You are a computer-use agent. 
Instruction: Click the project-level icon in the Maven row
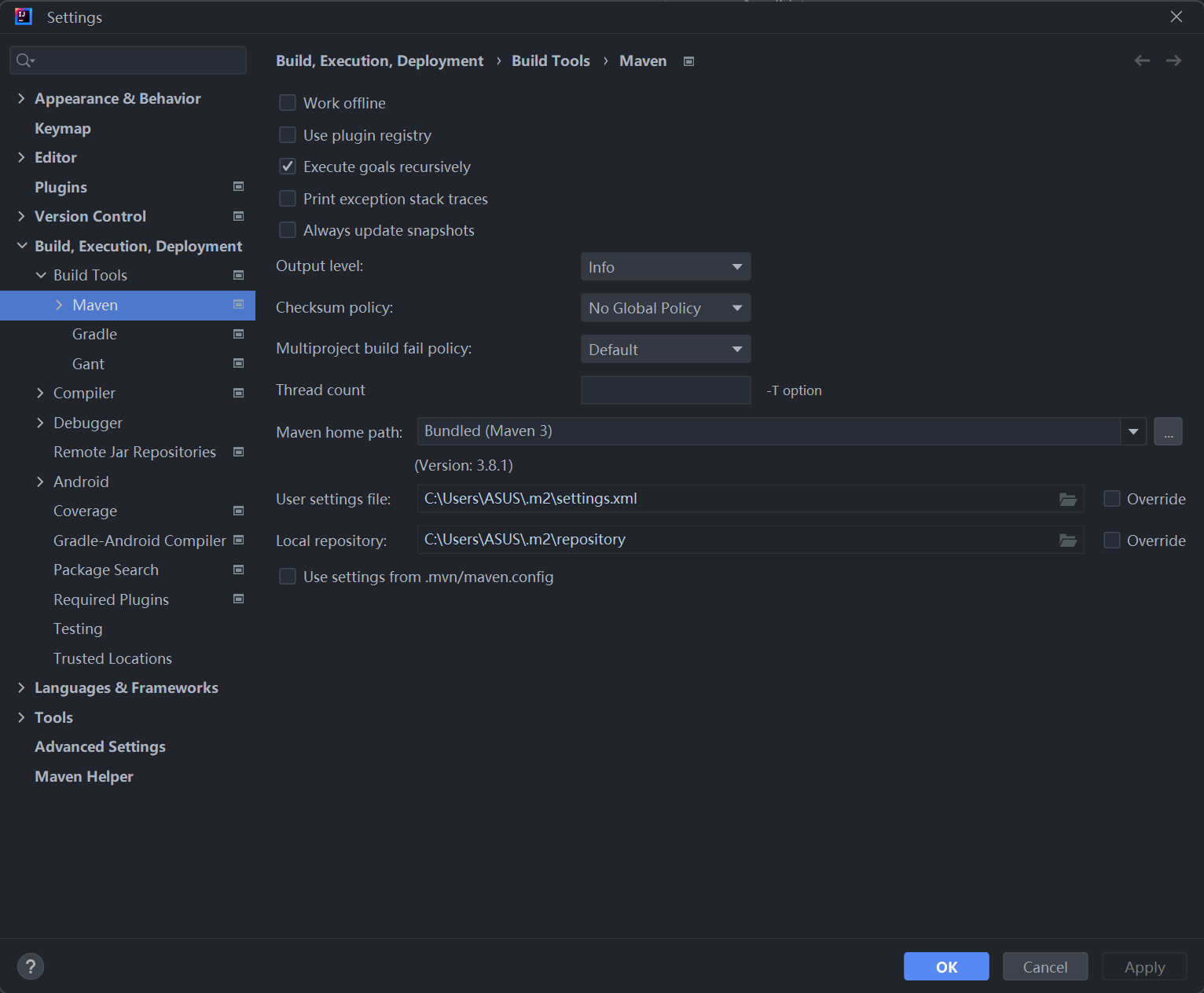[x=239, y=305]
